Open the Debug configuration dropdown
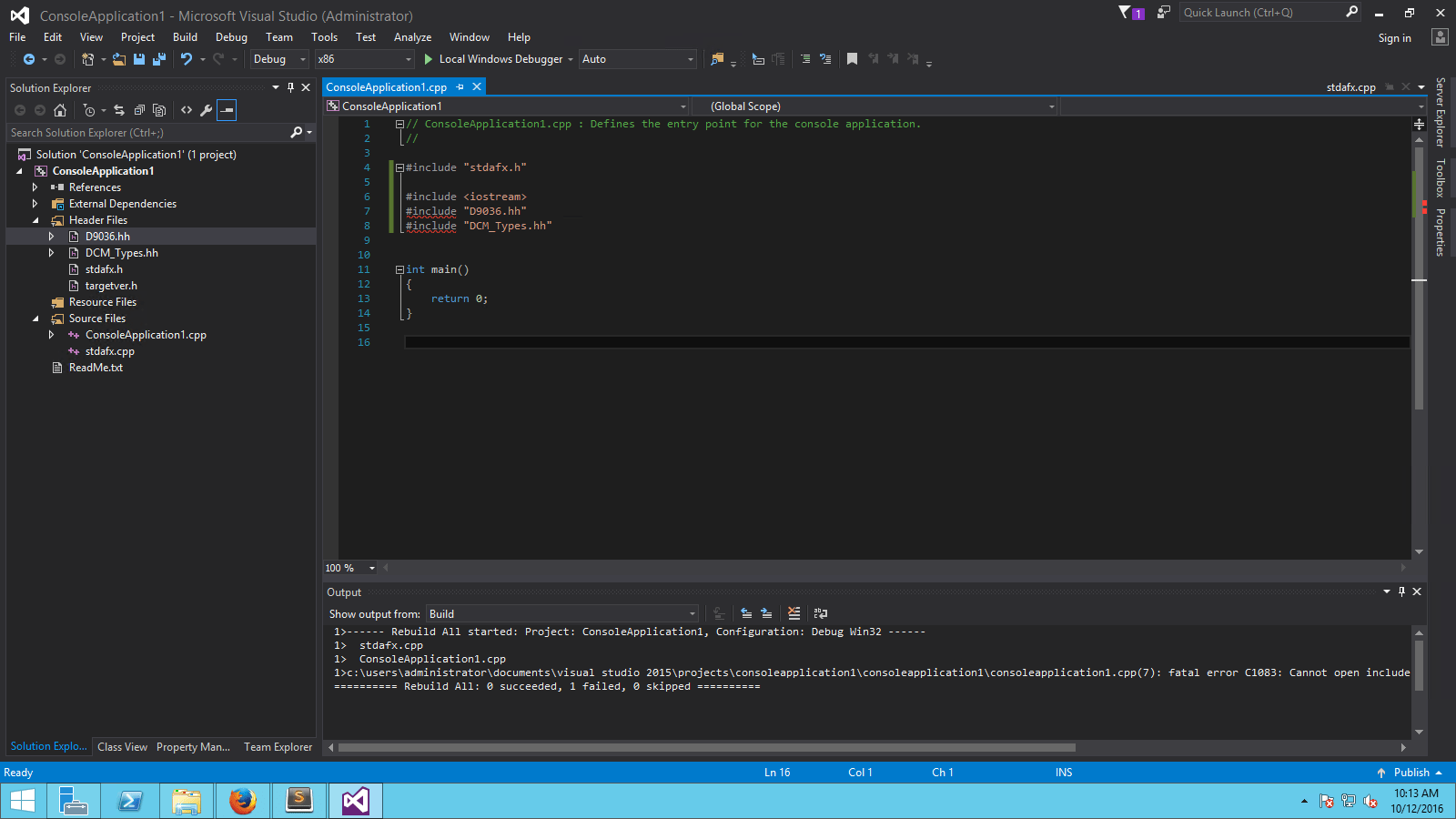 [280, 59]
